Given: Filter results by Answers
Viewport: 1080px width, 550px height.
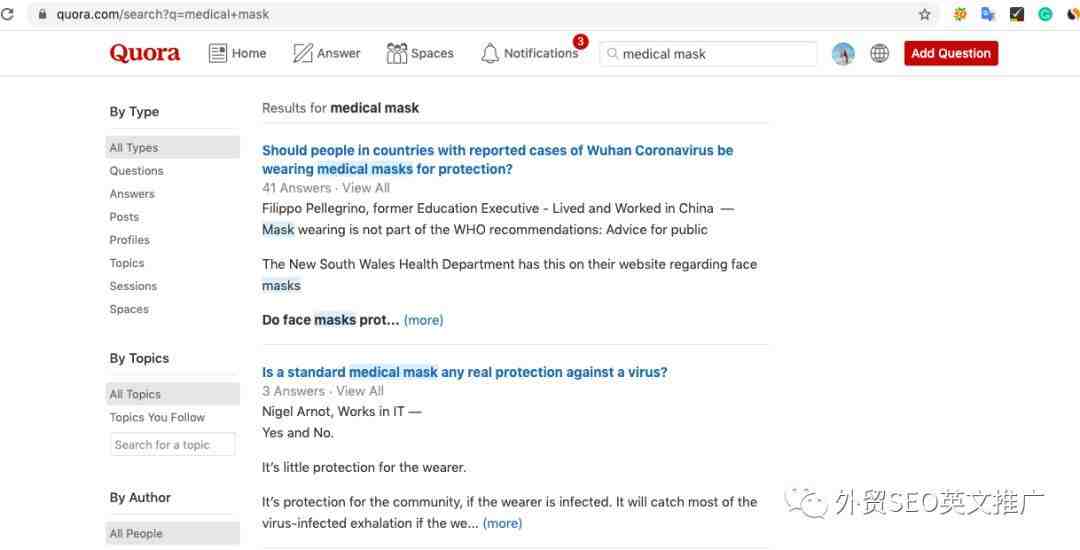Looking at the screenshot, I should [132, 194].
